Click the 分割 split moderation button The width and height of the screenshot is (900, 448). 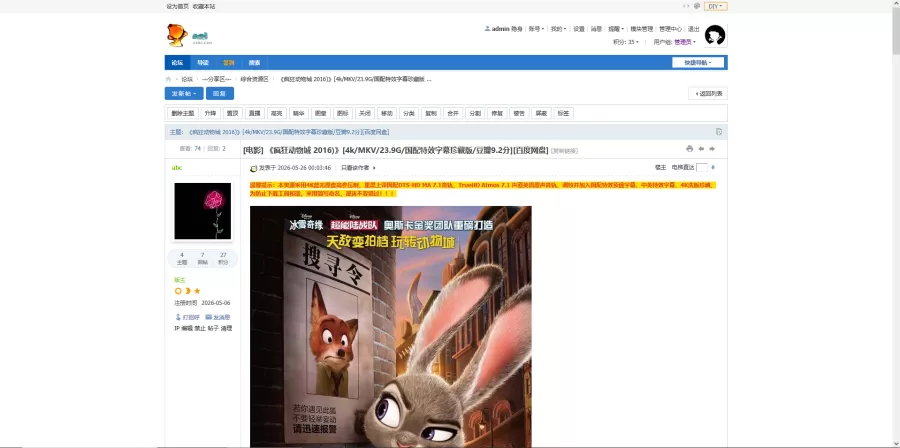[x=475, y=114]
